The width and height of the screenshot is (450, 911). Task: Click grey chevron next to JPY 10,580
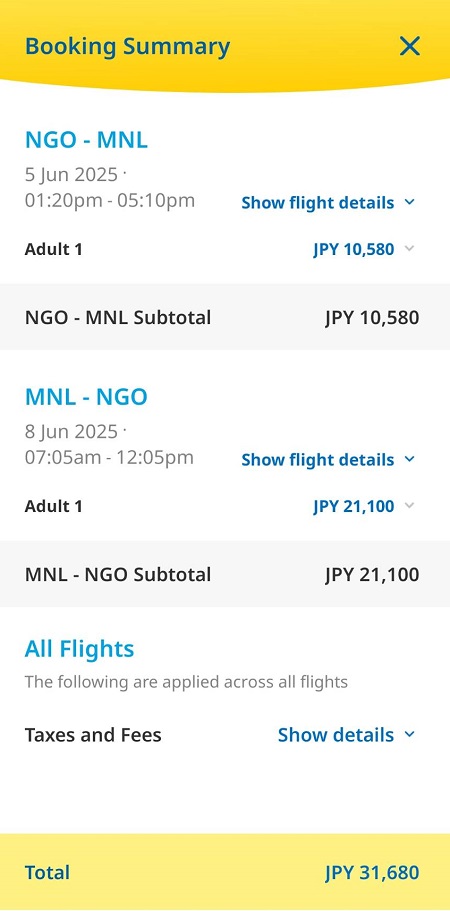click(409, 249)
